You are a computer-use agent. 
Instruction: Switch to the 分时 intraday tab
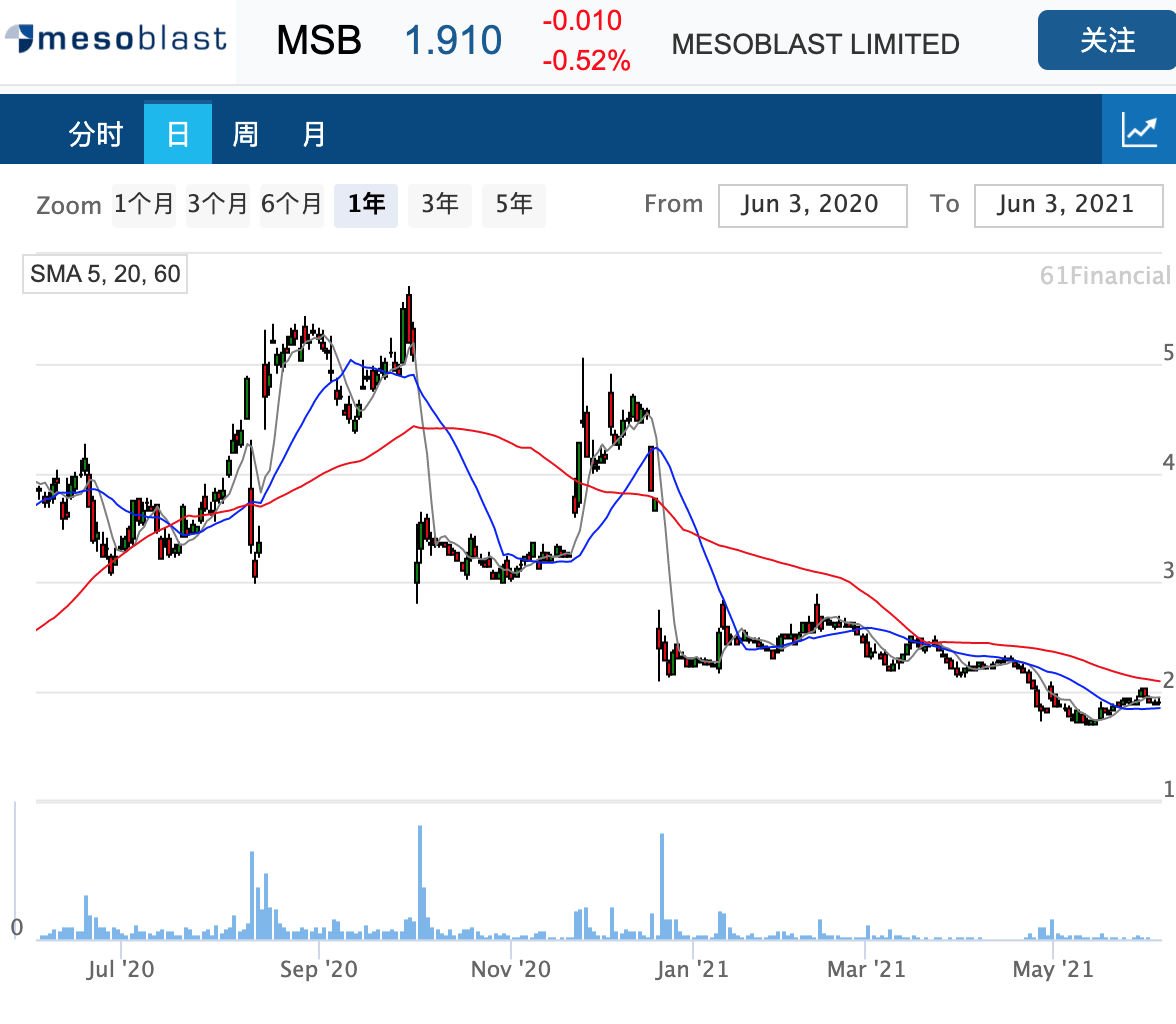[95, 134]
